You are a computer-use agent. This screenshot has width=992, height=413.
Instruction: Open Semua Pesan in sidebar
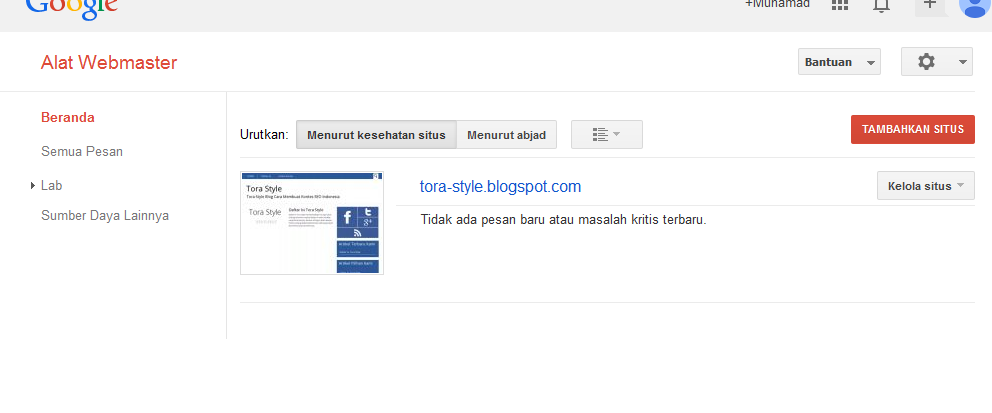82,152
